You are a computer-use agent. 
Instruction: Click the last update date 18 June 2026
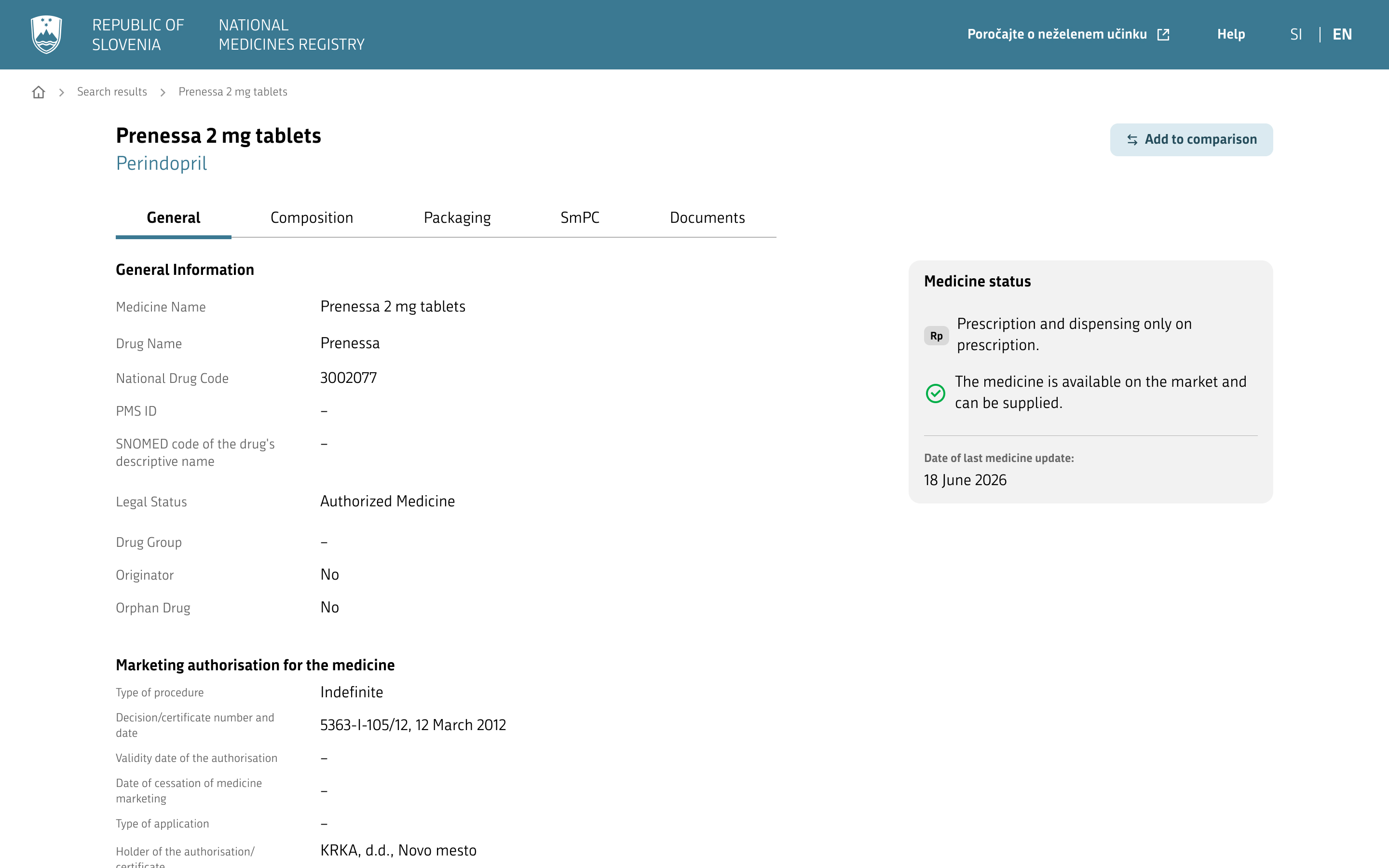pos(966,480)
